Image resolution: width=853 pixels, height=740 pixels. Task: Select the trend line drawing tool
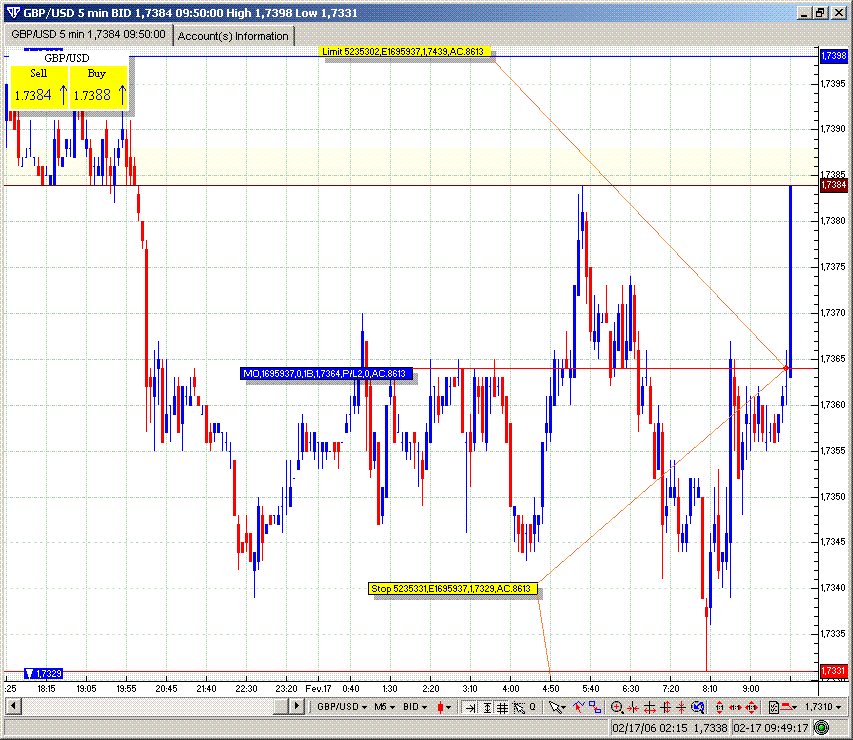pos(578,707)
